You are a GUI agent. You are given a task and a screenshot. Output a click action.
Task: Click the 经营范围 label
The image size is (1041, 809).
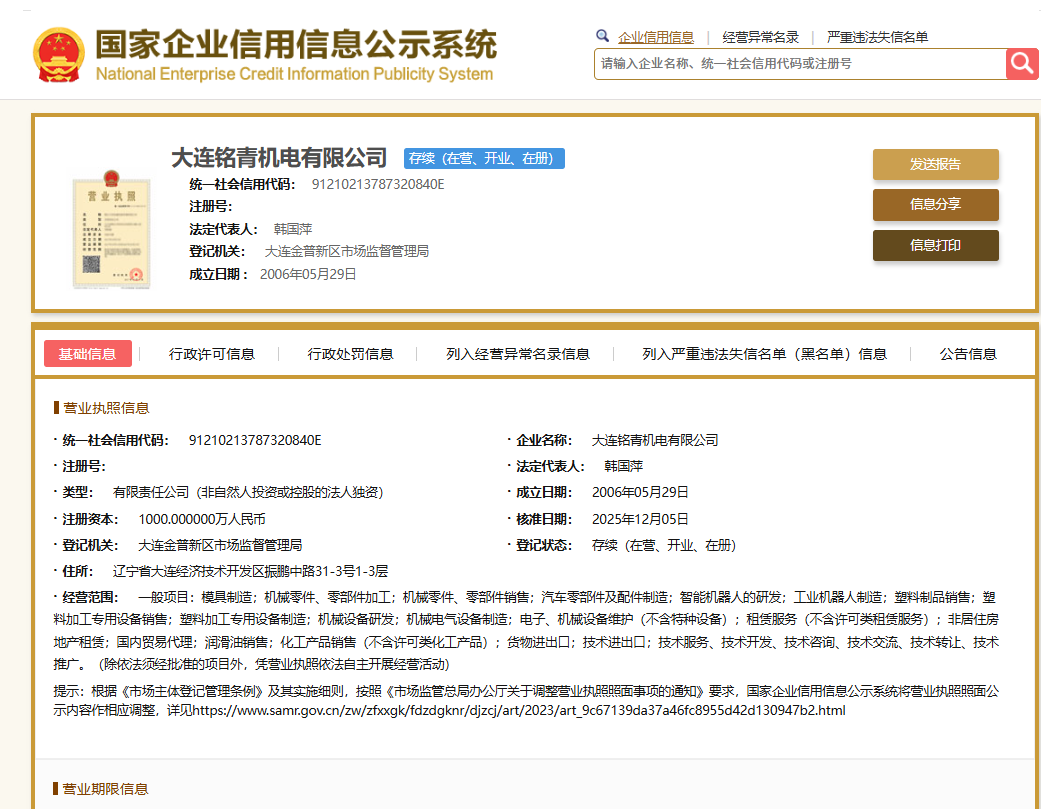point(90,597)
